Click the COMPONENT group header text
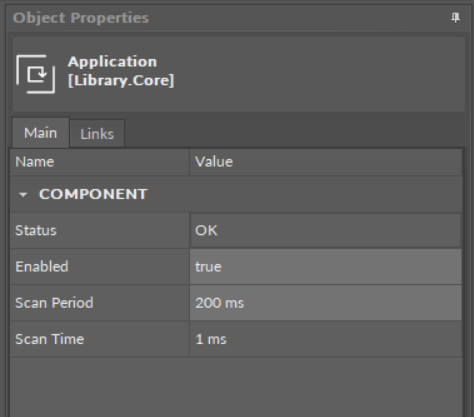 pyautogui.click(x=93, y=194)
